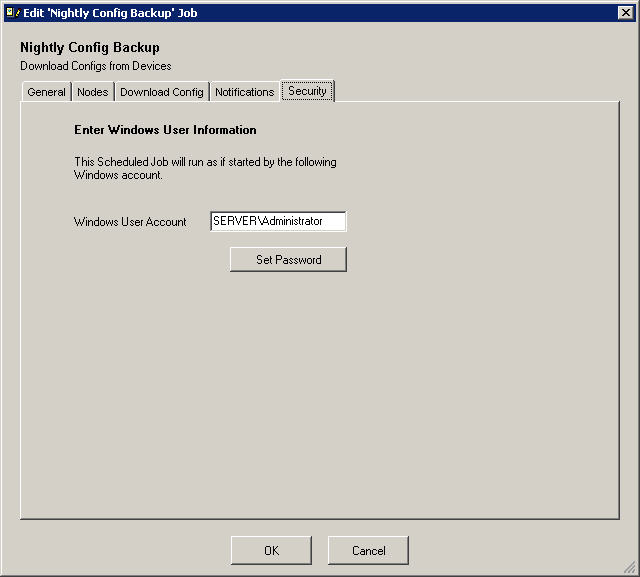Click the 'Windows User Account' label

[130, 222]
